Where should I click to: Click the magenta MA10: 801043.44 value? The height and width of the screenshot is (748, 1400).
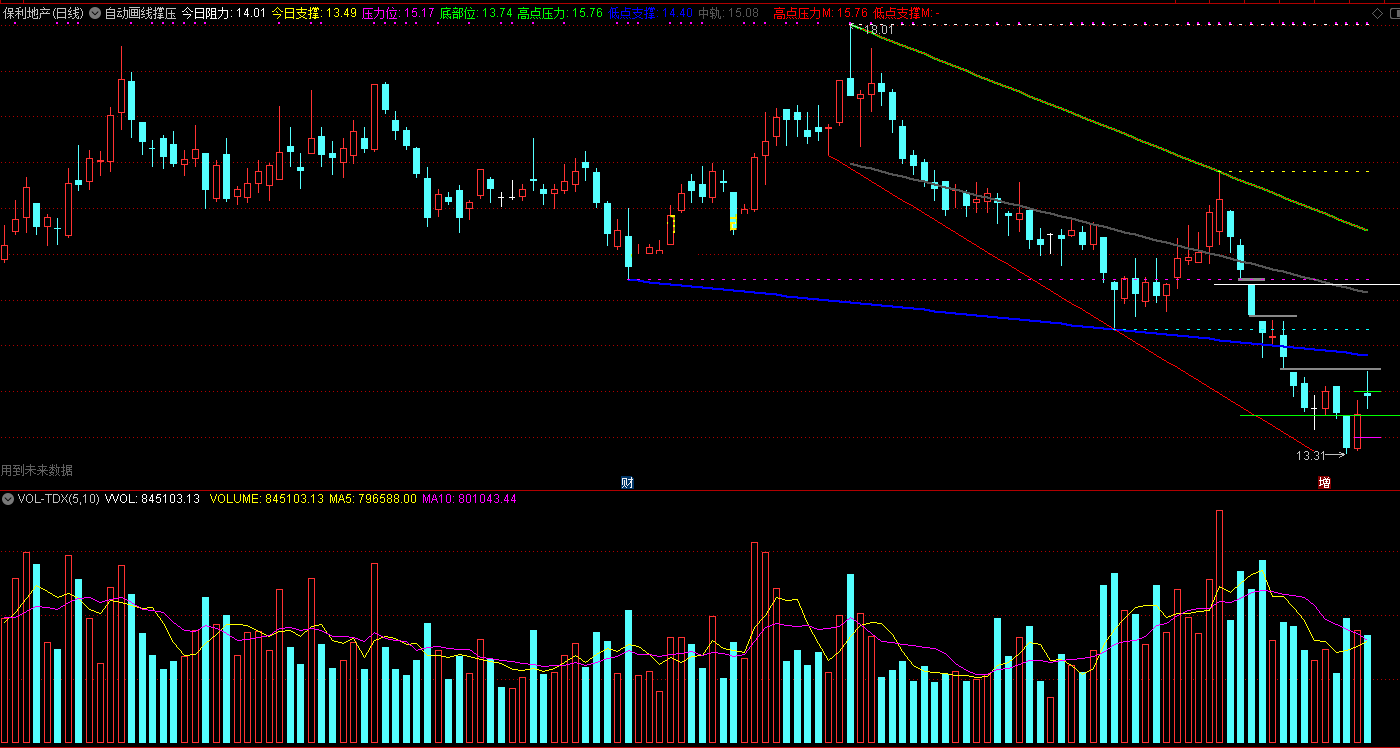click(469, 498)
